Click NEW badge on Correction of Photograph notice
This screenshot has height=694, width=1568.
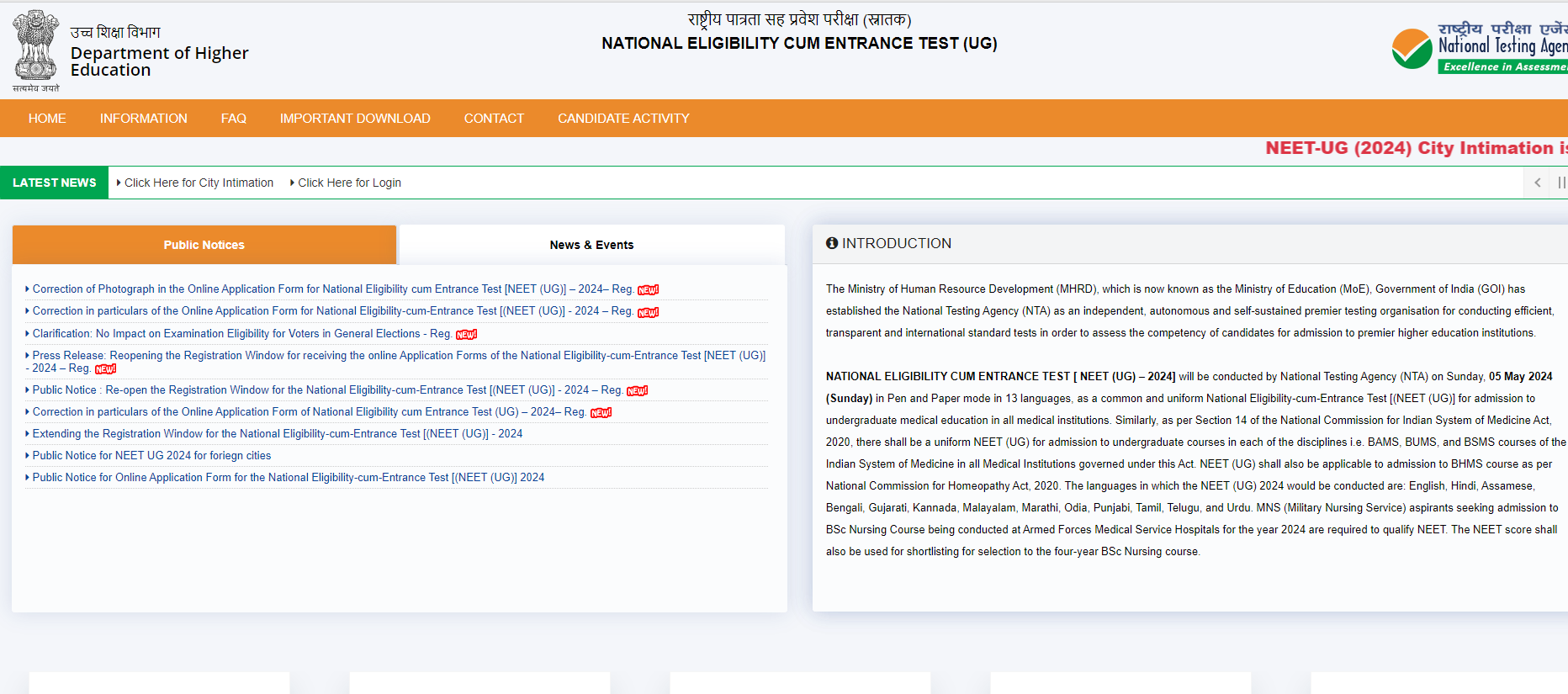coord(648,290)
